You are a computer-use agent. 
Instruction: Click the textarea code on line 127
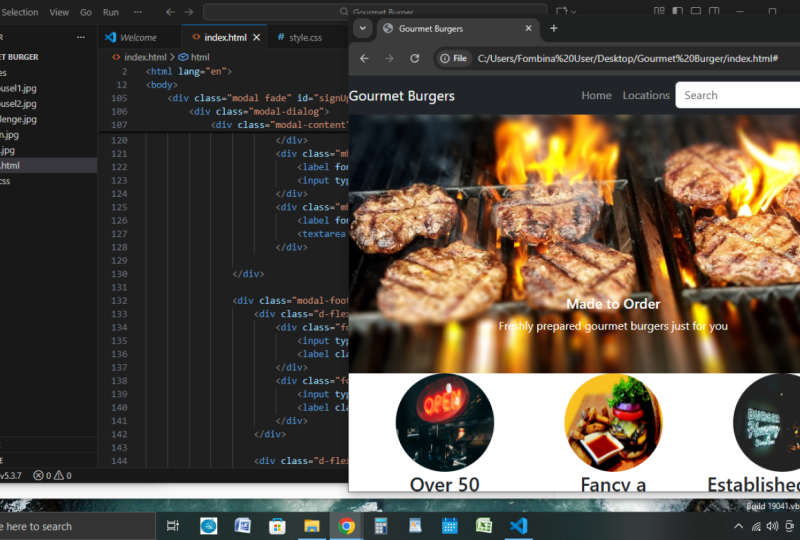(x=321, y=234)
